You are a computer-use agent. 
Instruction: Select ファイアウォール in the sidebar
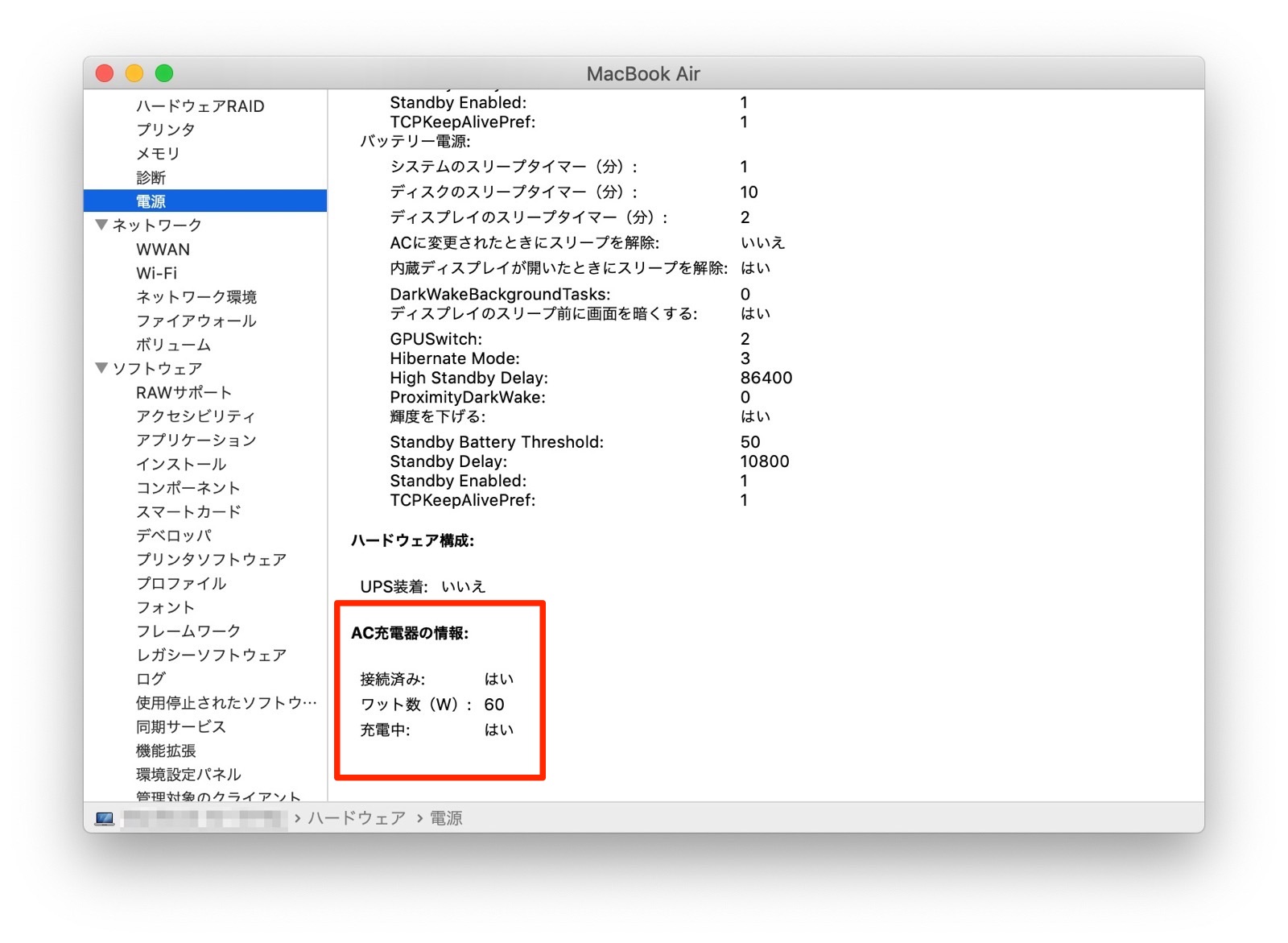[x=196, y=321]
